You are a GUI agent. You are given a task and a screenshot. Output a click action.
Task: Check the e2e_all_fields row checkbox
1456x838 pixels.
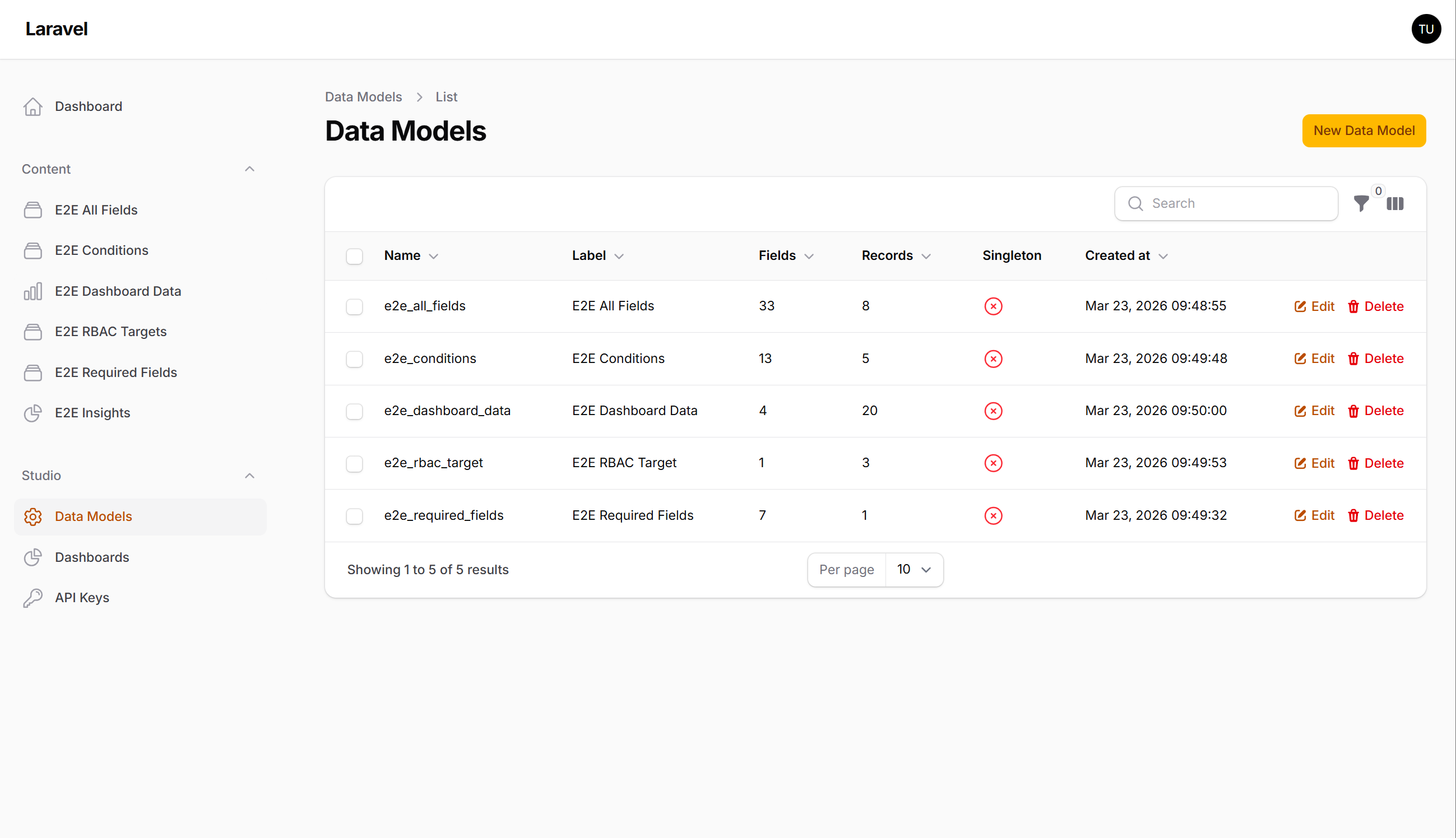(354, 307)
